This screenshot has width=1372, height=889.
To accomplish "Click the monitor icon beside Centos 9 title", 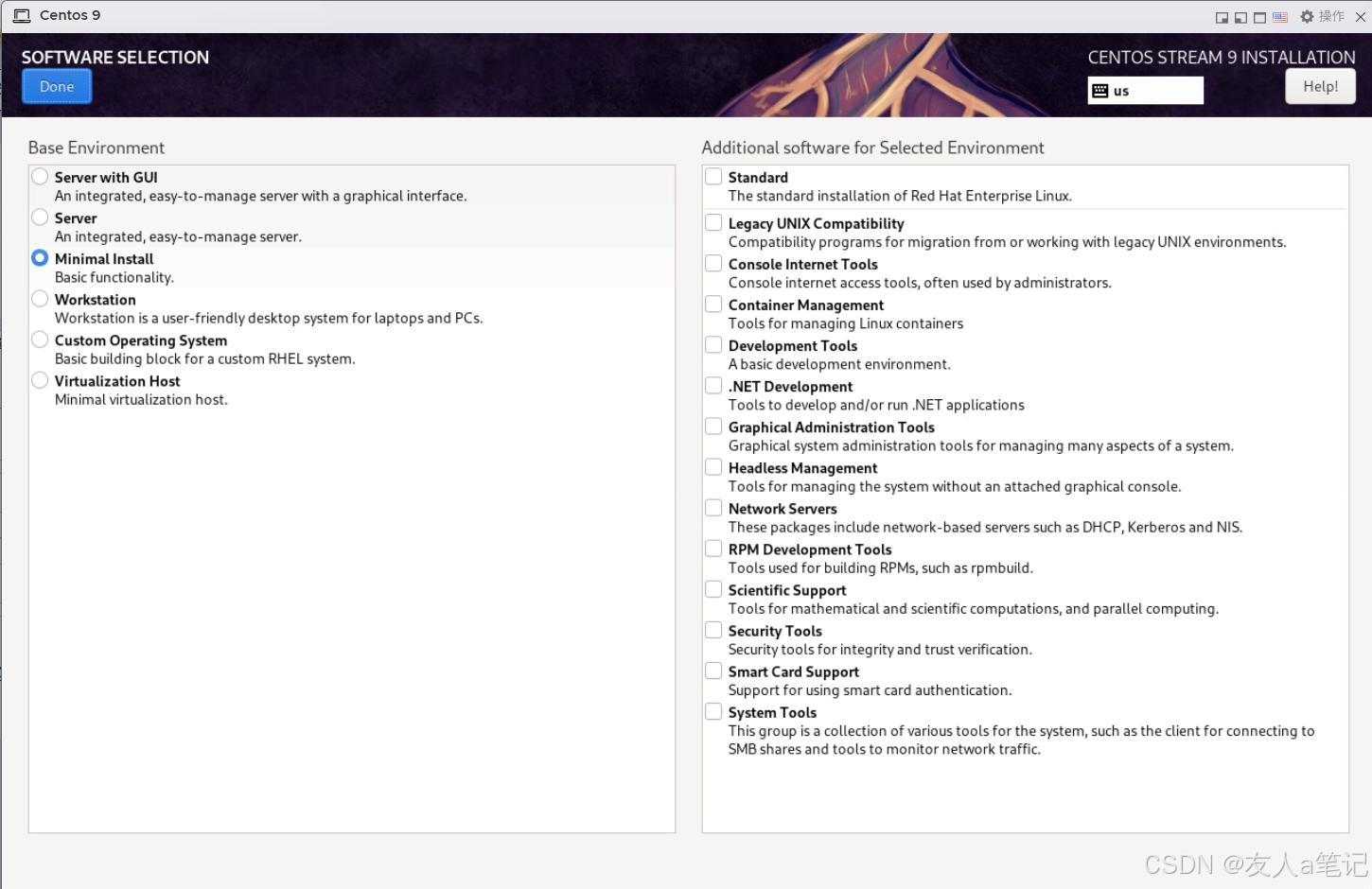I will click(22, 16).
